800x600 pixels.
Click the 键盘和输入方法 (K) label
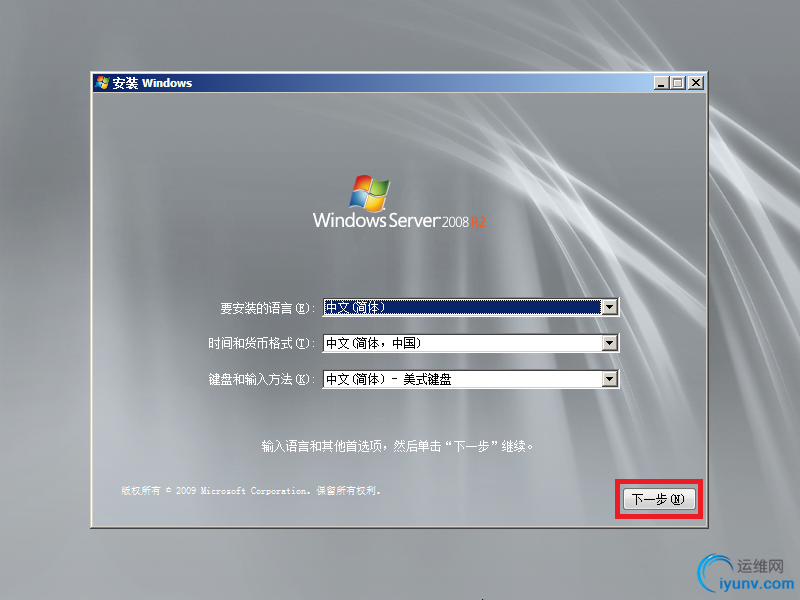coord(262,379)
